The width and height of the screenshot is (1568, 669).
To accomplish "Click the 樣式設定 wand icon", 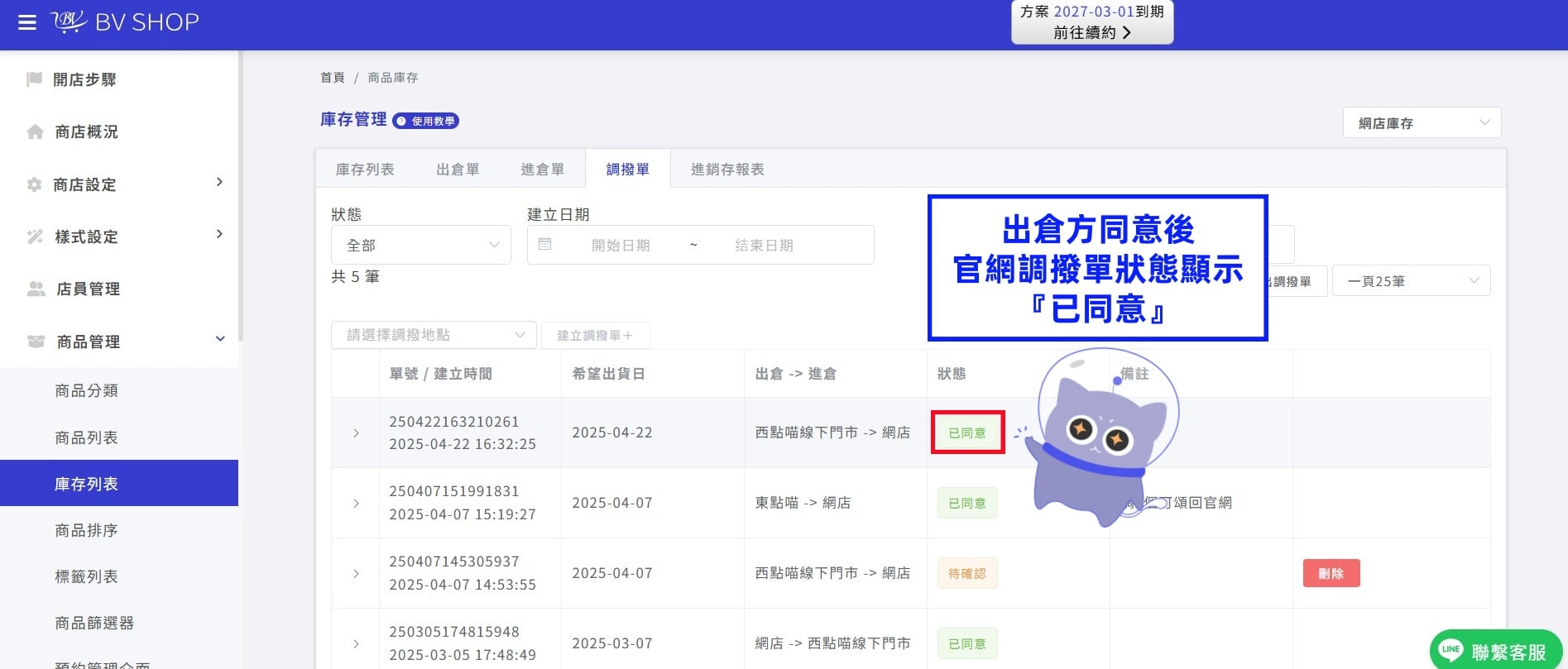I will [x=35, y=237].
